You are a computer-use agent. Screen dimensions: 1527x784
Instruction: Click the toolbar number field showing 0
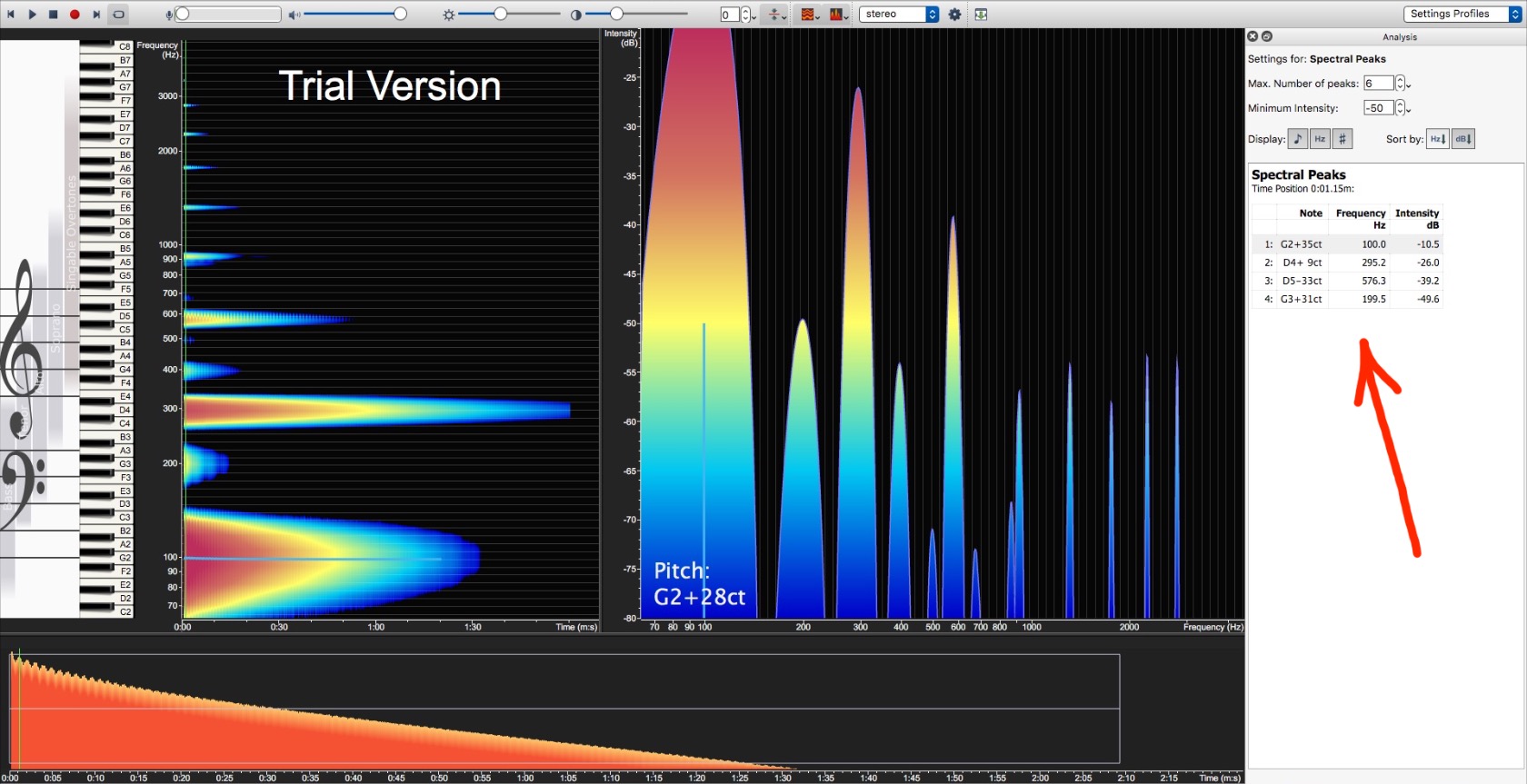730,15
